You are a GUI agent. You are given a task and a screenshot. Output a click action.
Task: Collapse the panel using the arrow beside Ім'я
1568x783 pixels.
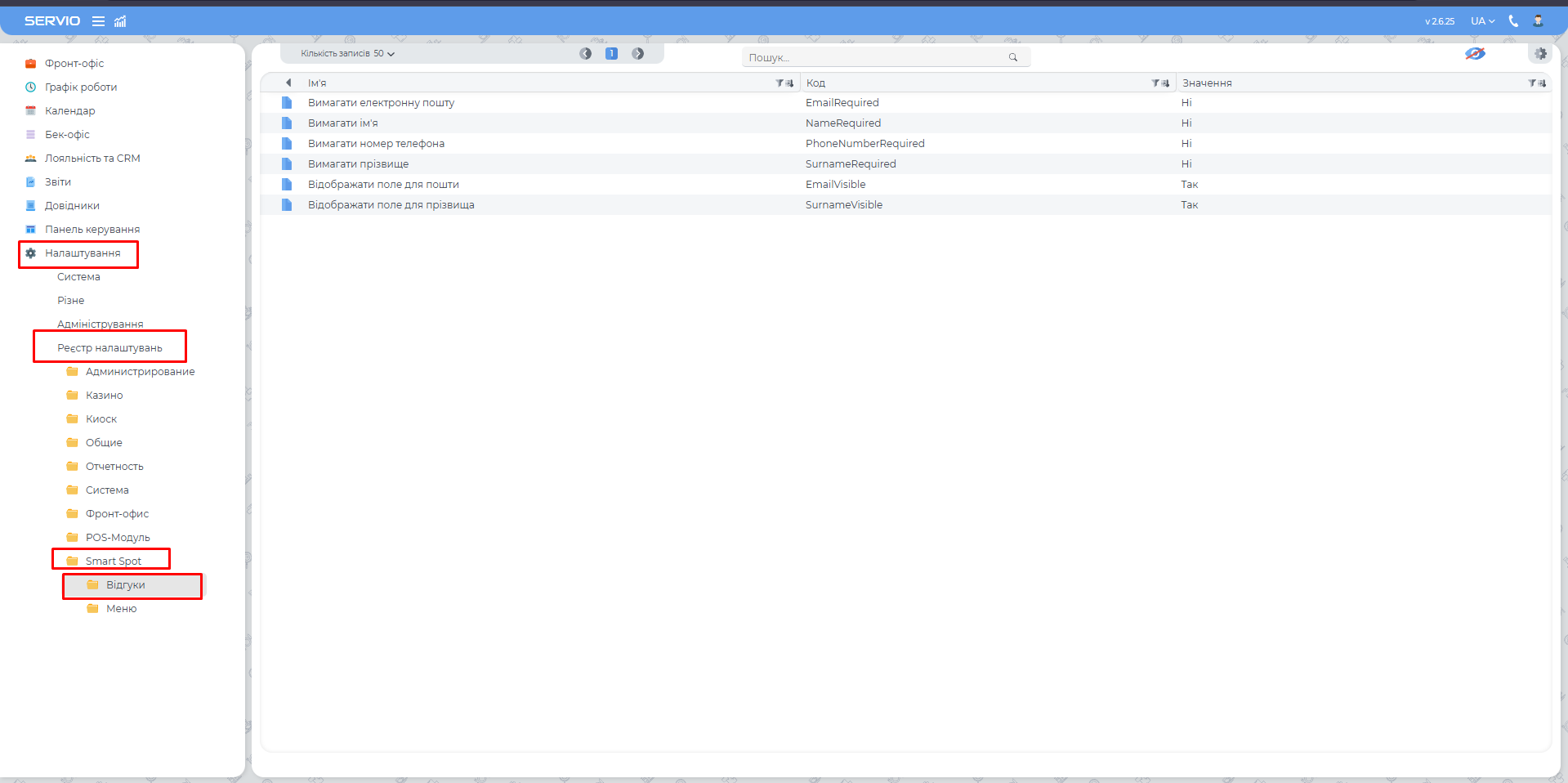288,83
